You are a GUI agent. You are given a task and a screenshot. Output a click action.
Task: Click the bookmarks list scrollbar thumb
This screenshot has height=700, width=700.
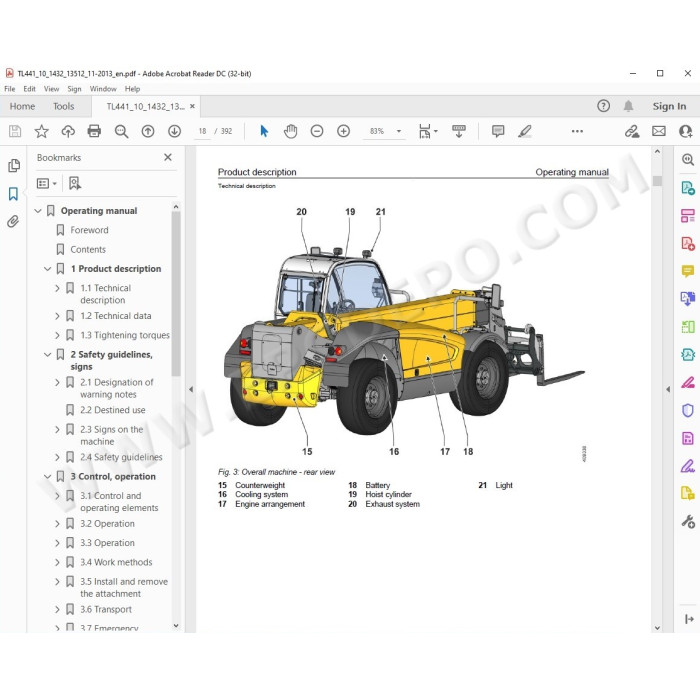[176, 293]
